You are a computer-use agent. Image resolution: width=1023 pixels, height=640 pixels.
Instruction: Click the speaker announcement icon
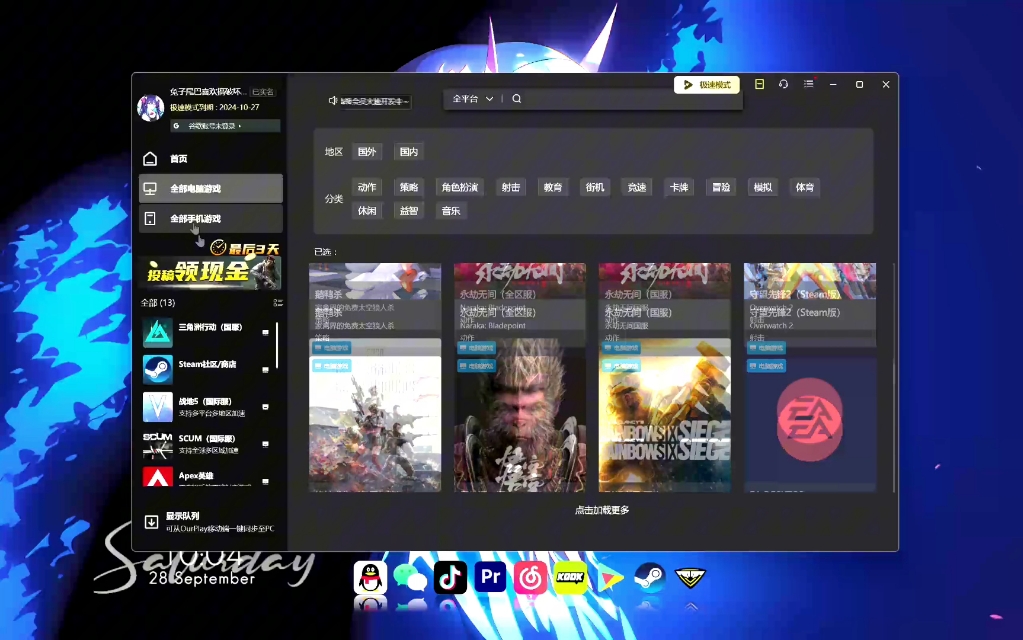click(x=333, y=100)
